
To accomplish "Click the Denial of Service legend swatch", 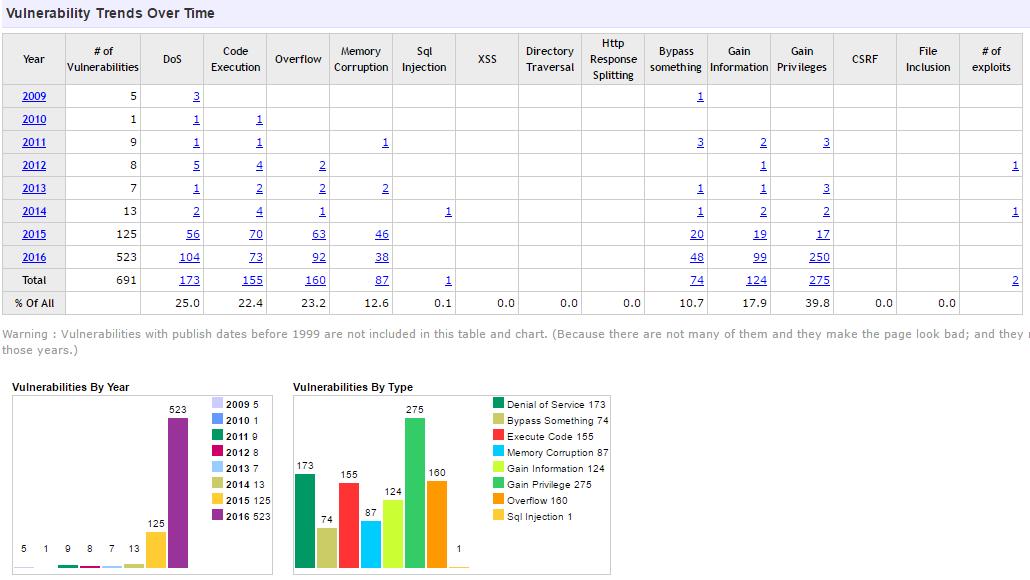I will [498, 404].
